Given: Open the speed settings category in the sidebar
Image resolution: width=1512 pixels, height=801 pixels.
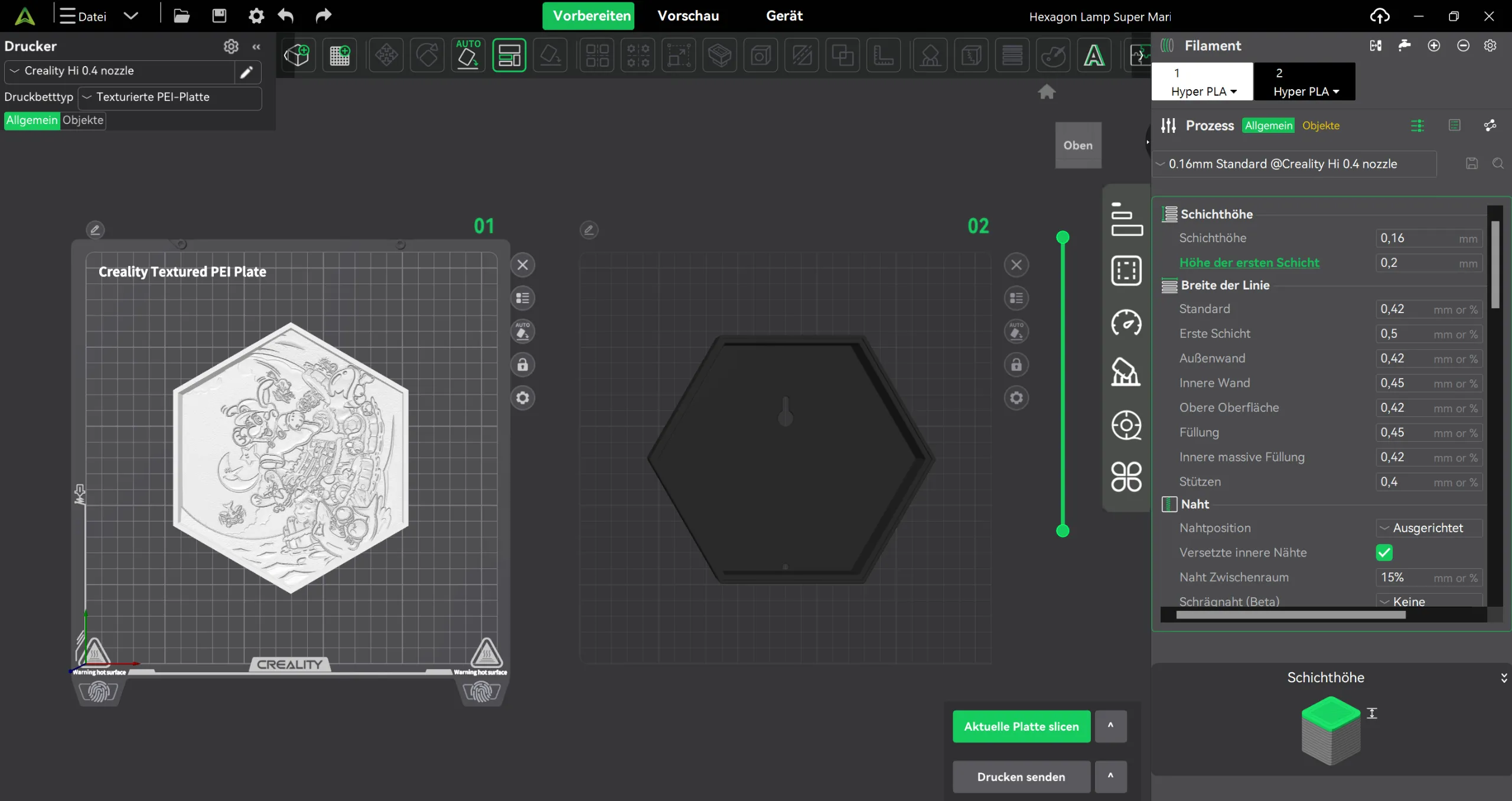Looking at the screenshot, I should point(1126,324).
